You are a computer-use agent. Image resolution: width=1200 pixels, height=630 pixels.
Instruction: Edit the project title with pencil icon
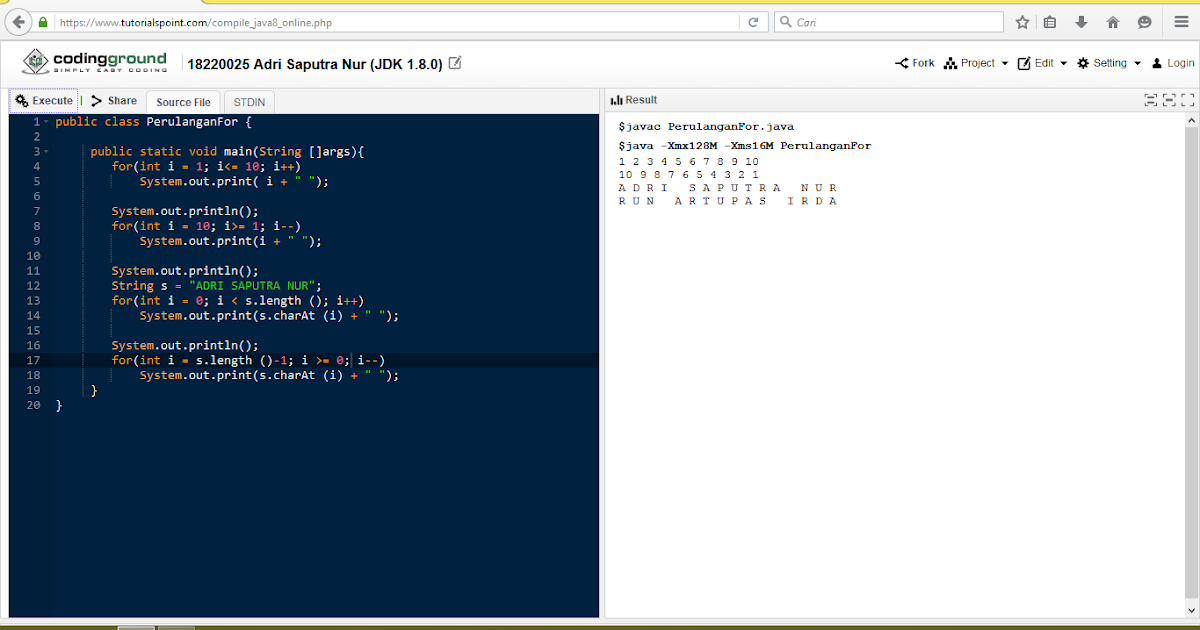[x=455, y=63]
